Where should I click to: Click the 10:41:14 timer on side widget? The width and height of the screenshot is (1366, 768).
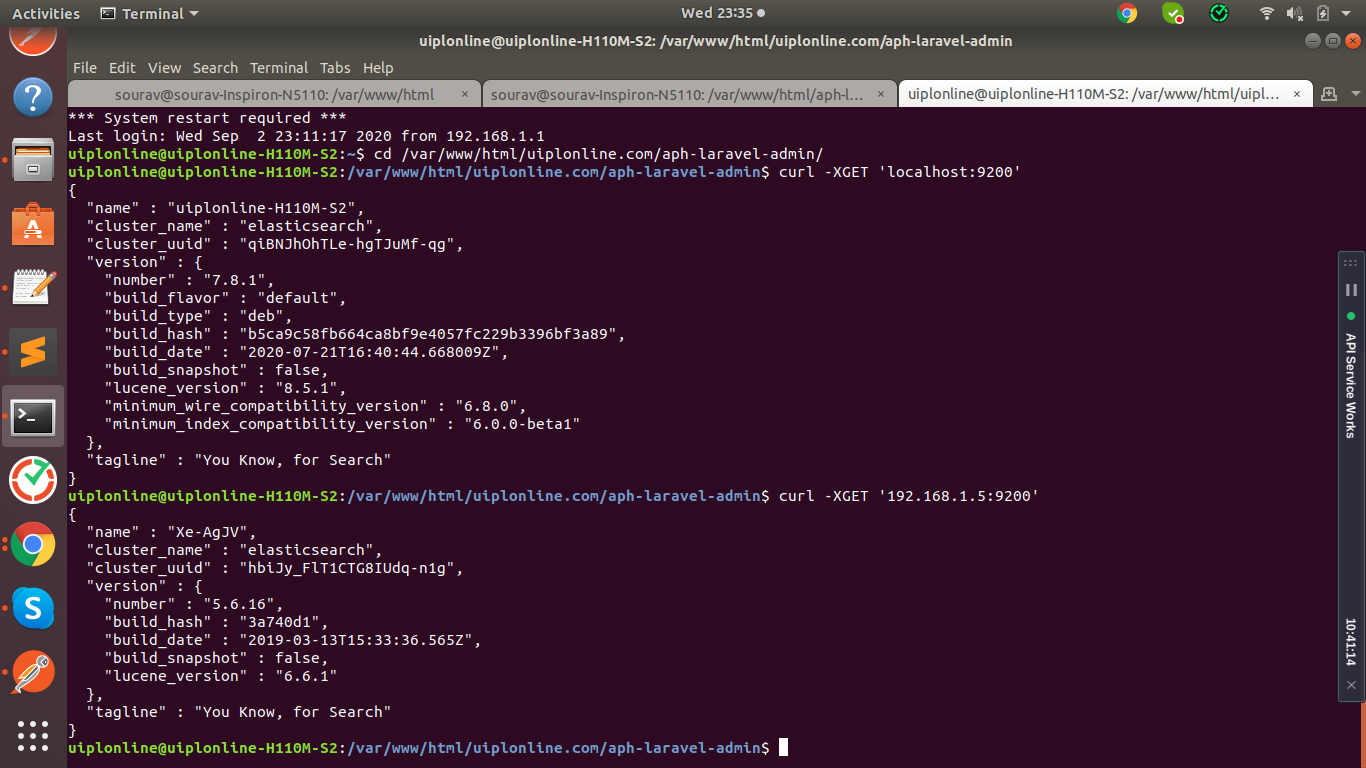tap(1351, 642)
